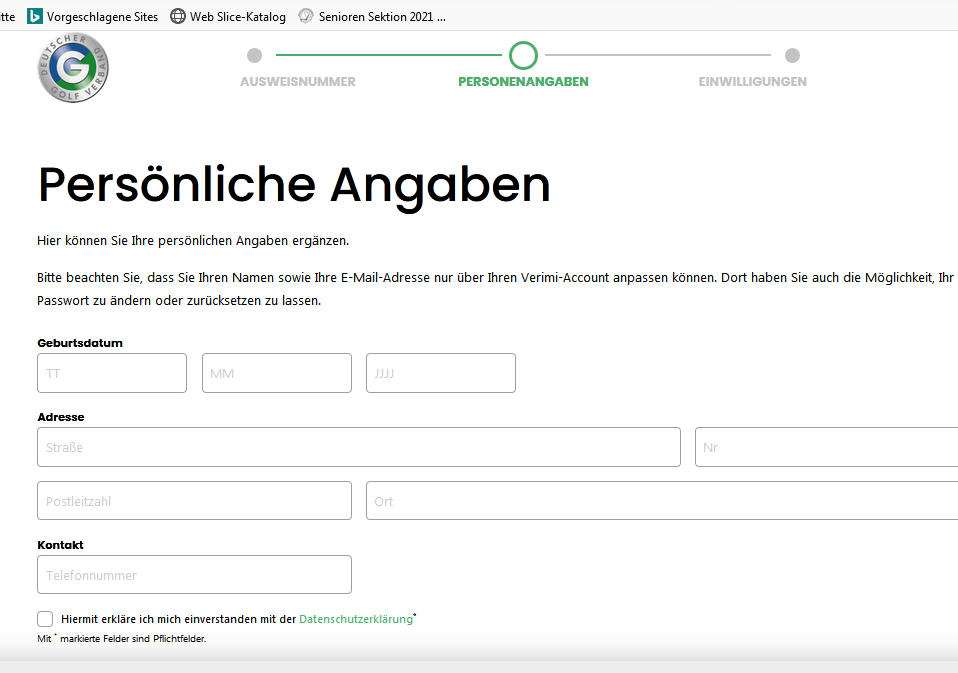Click the Telefonnummer contact field
This screenshot has height=673, width=958.
point(194,575)
